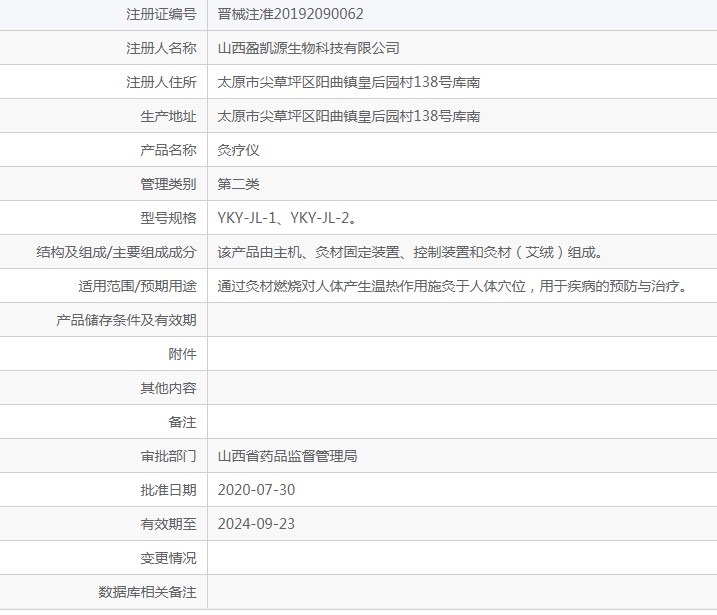
Task: Select the 备注 label
Action: pos(182,422)
